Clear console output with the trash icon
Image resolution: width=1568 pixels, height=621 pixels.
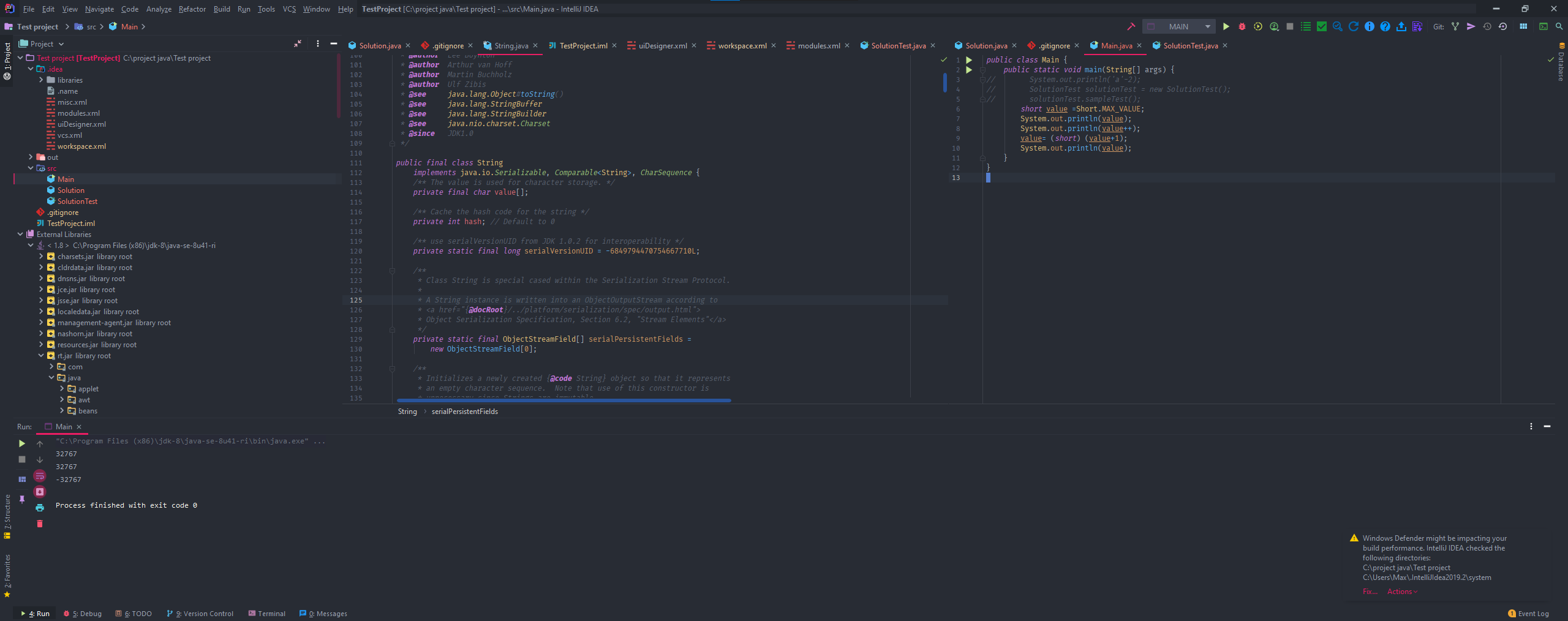40,523
